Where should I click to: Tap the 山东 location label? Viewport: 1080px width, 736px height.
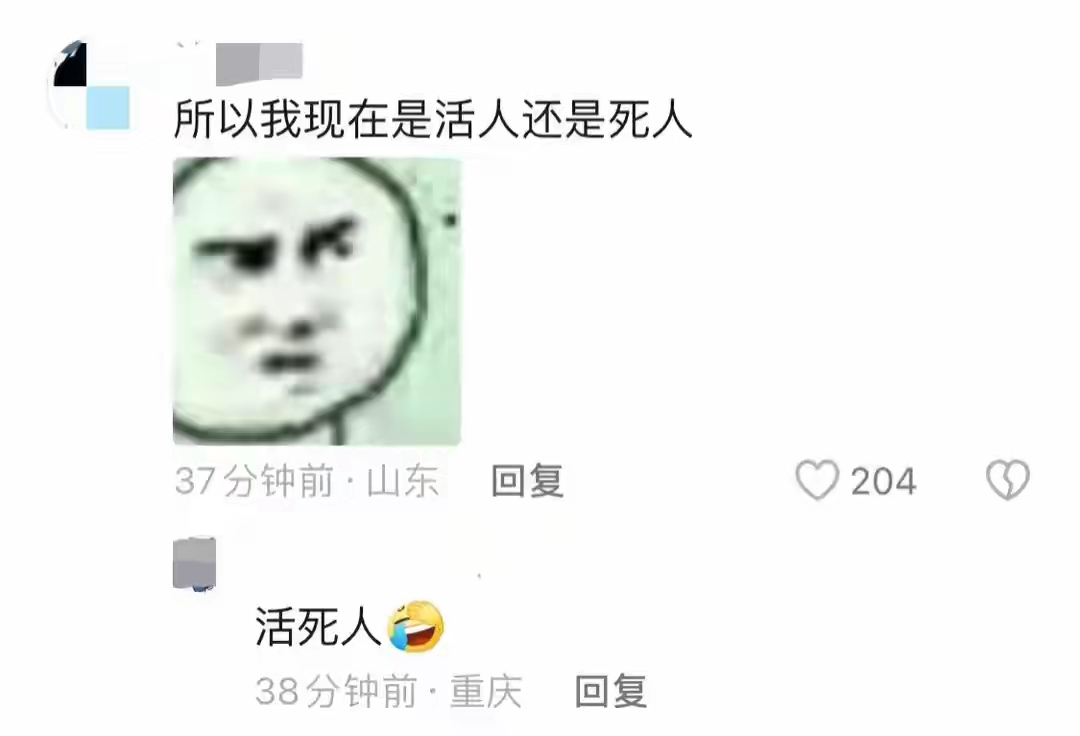[403, 481]
